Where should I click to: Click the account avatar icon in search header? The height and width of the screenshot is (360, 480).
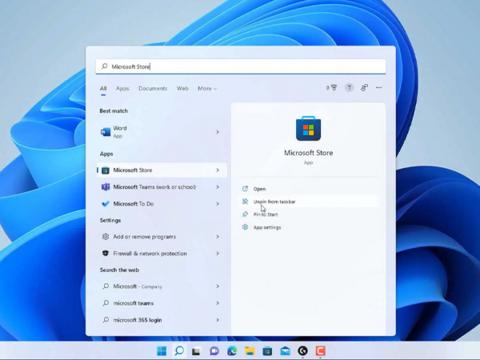point(349,88)
